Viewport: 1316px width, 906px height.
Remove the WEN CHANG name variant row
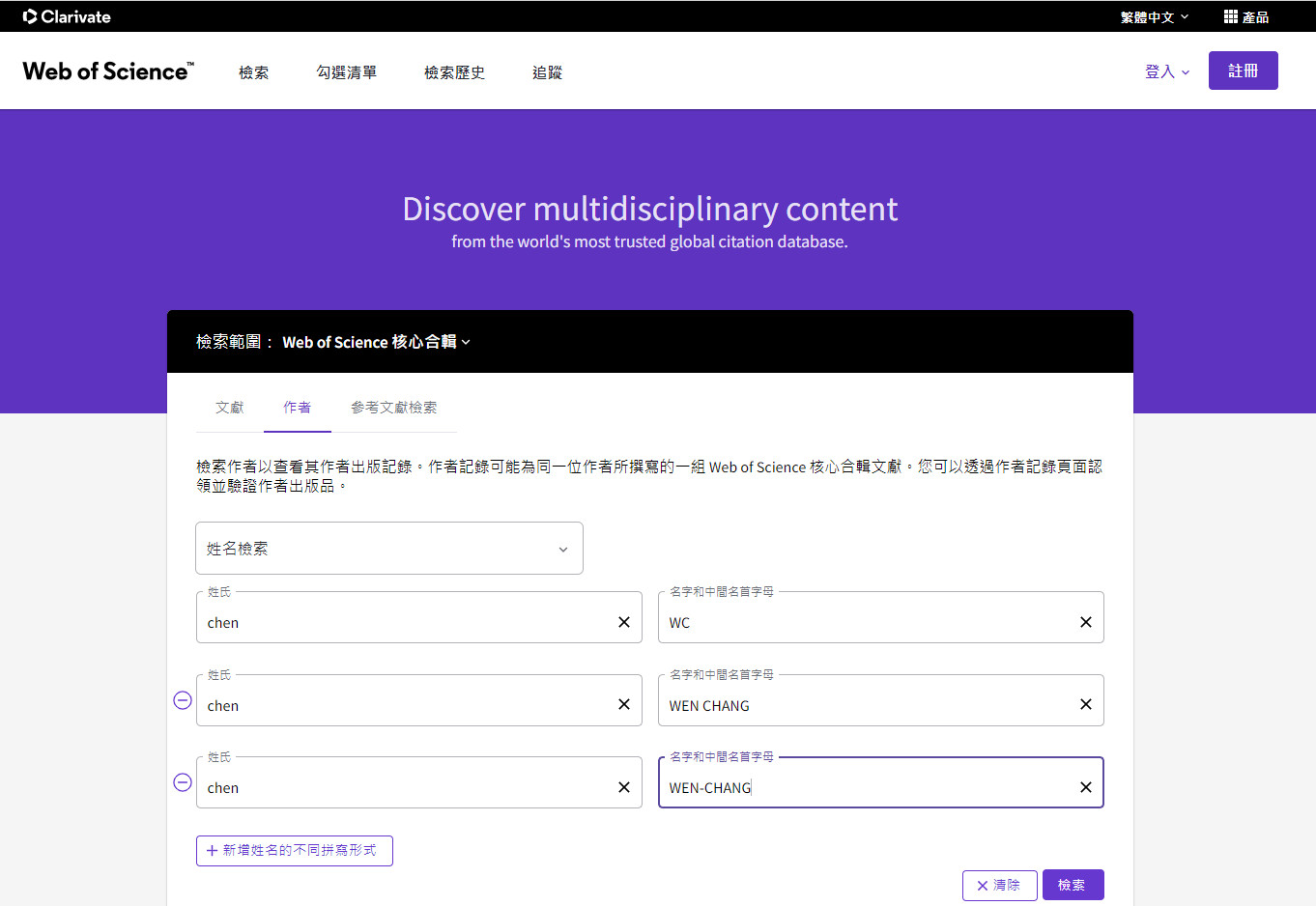click(183, 700)
